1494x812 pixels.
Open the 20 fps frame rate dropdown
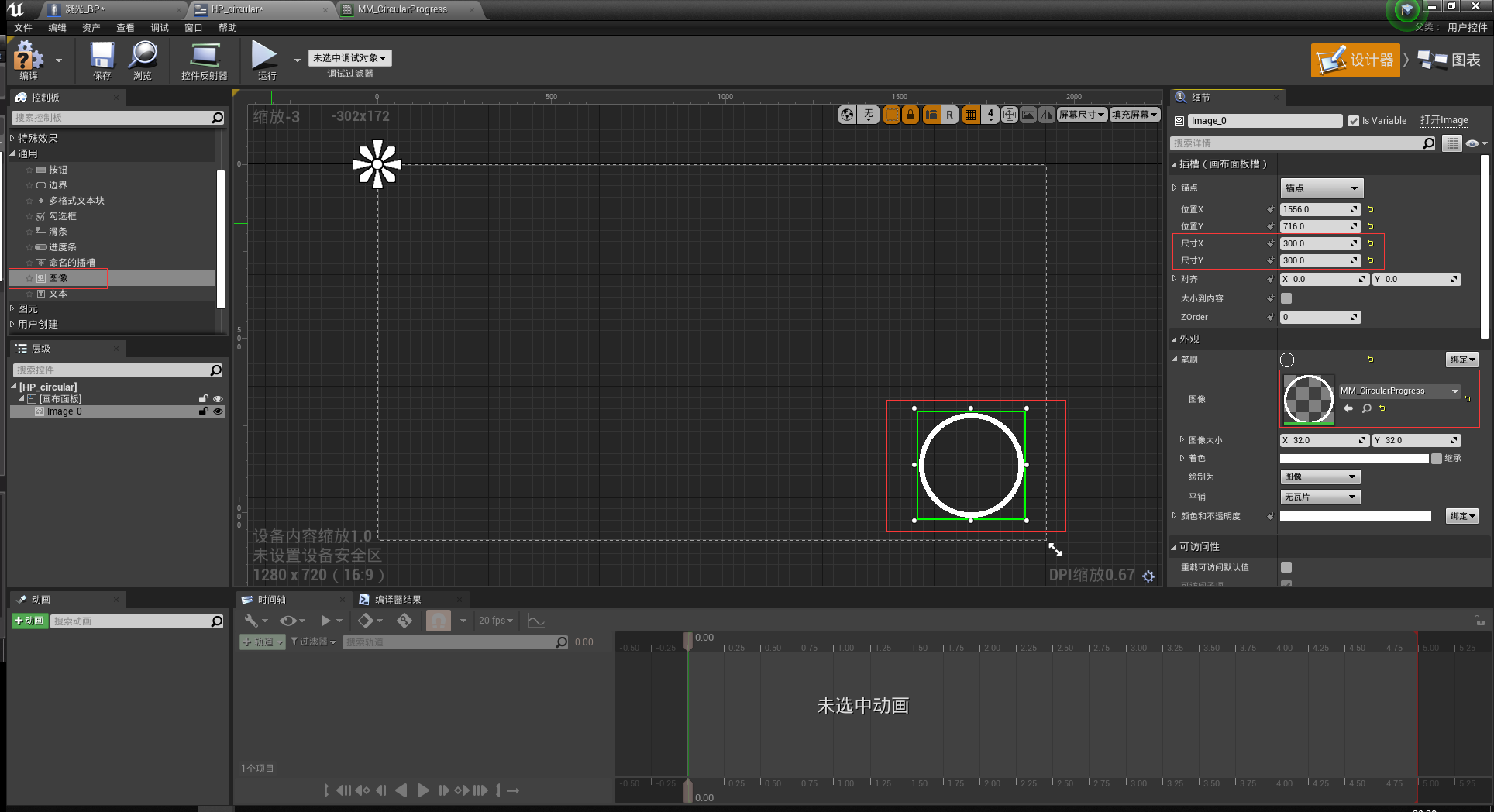point(495,621)
